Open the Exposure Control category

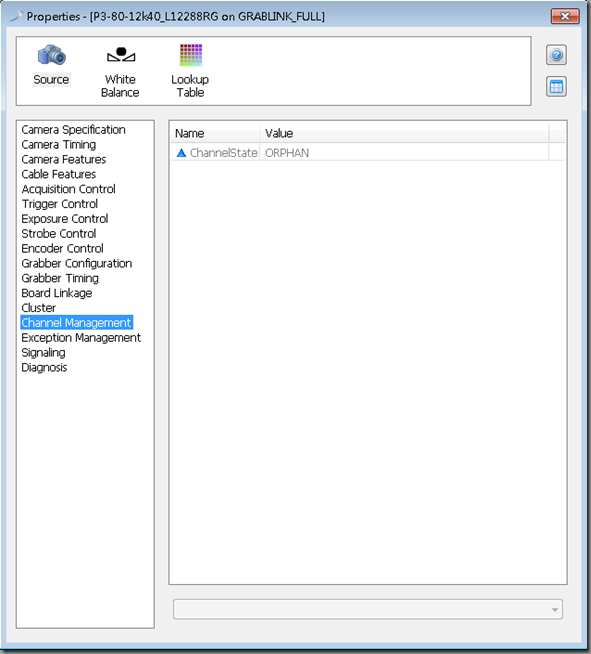coord(65,219)
